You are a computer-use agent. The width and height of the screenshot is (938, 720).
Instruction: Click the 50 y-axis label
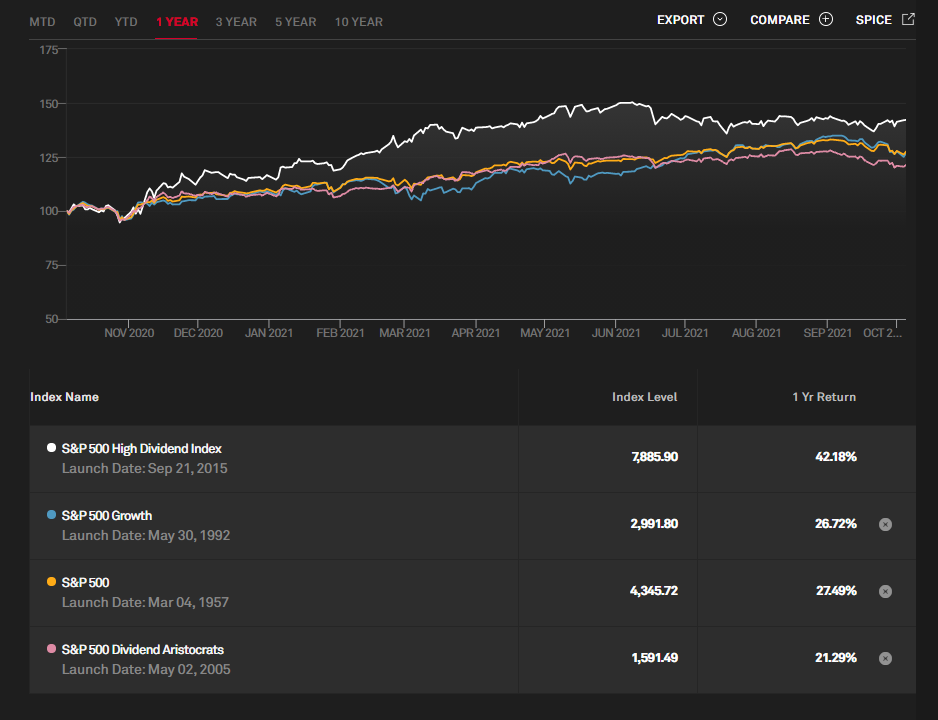pyautogui.click(x=51, y=319)
